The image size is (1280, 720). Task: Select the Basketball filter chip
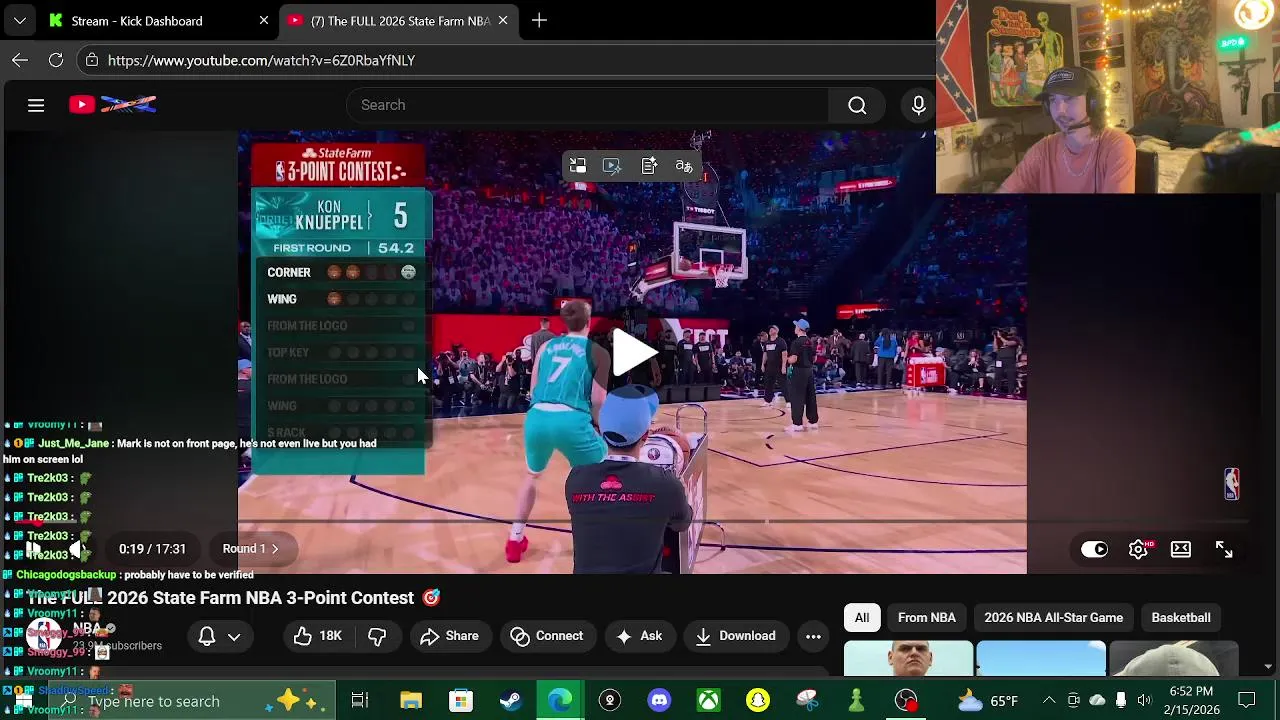click(1181, 618)
